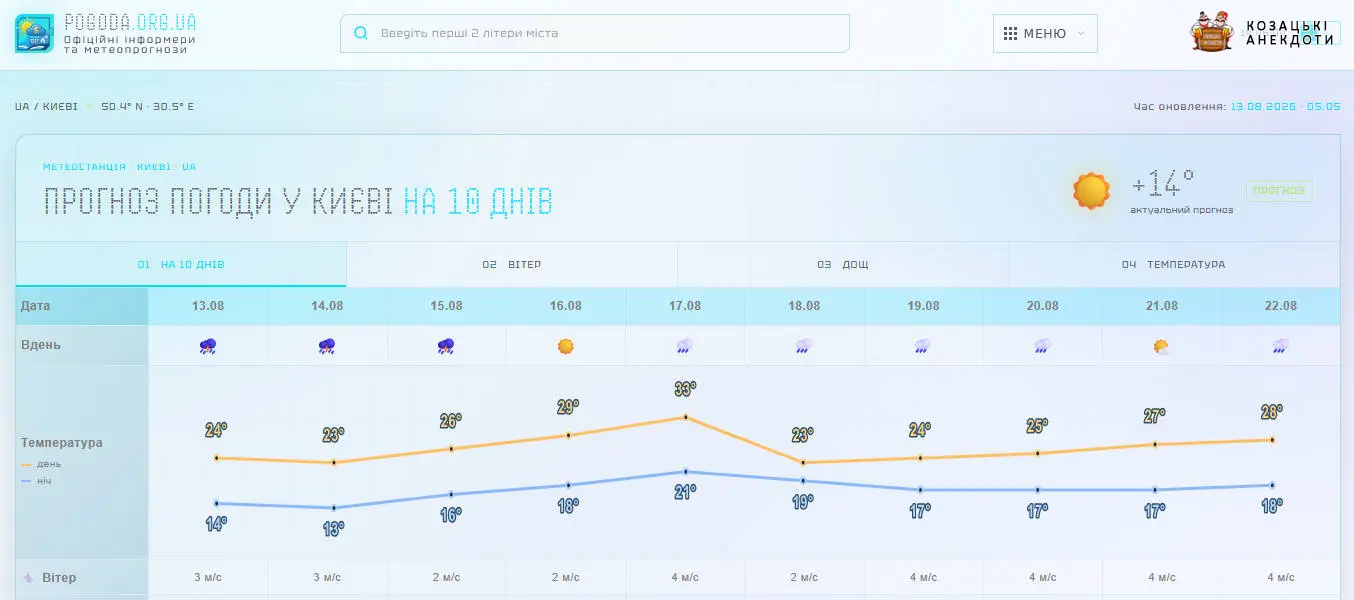The width and height of the screenshot is (1354, 600).
Task: Click the date header 21.08
Action: [1161, 306]
